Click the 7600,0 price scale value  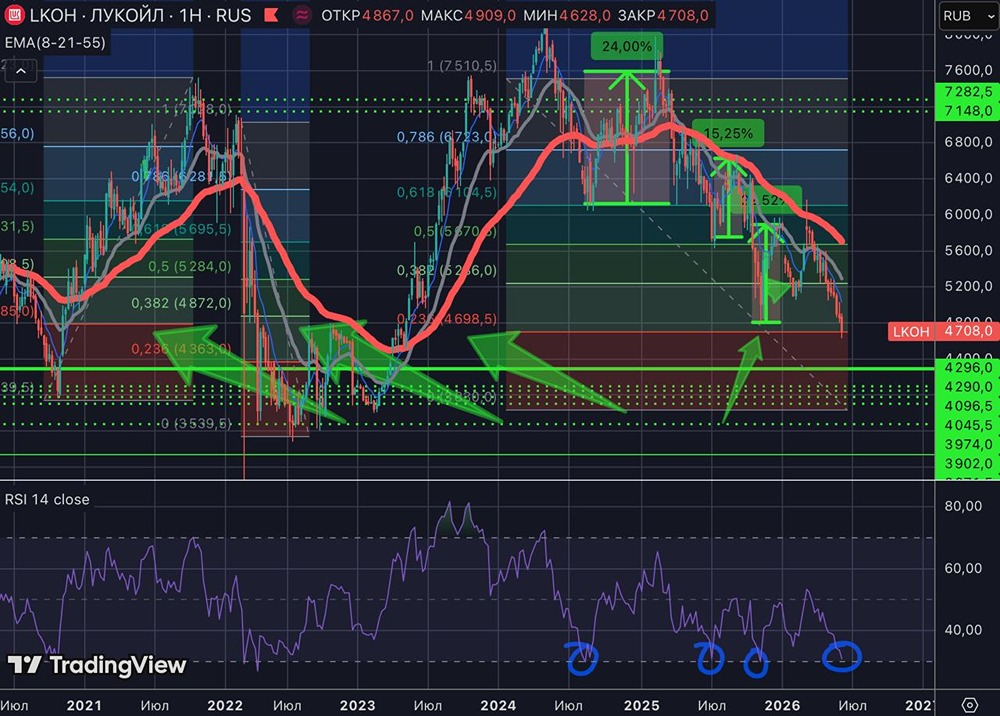(x=968, y=69)
